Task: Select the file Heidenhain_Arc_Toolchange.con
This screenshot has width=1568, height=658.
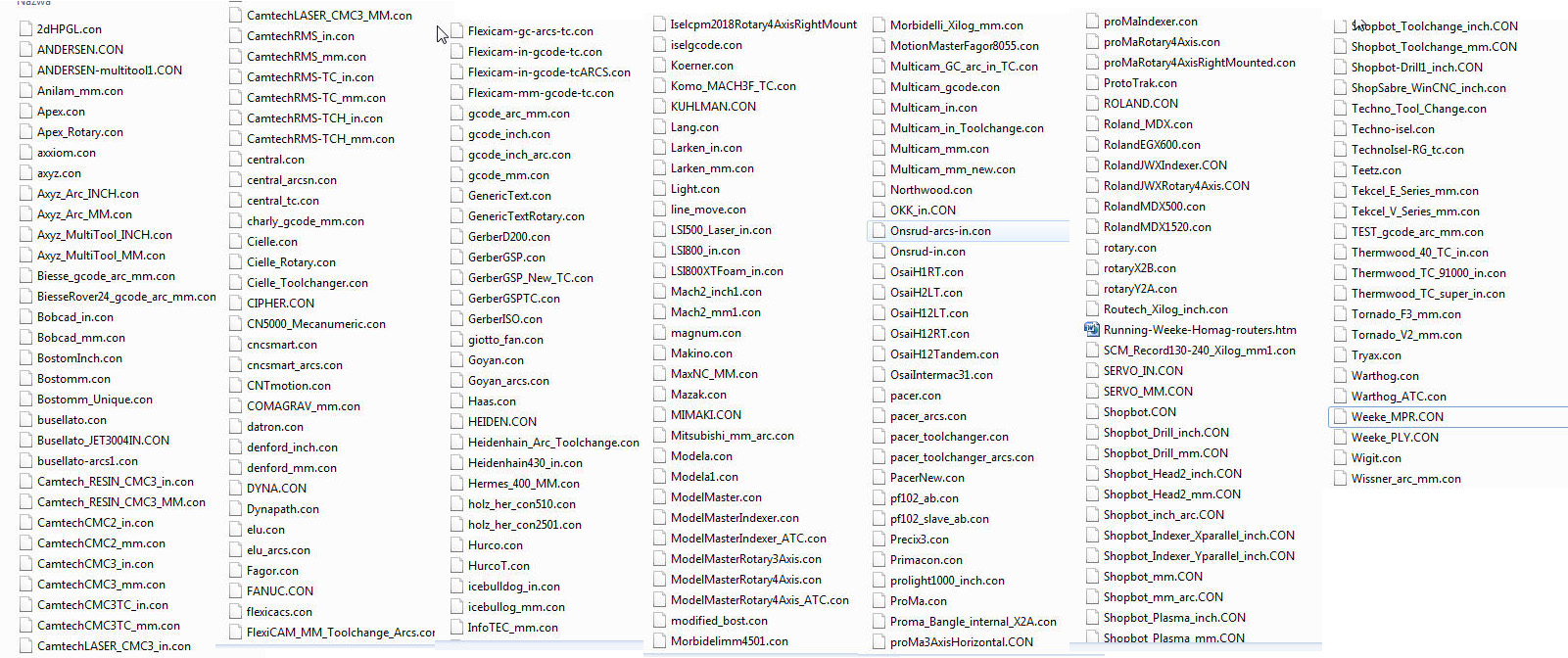Action: (x=553, y=443)
